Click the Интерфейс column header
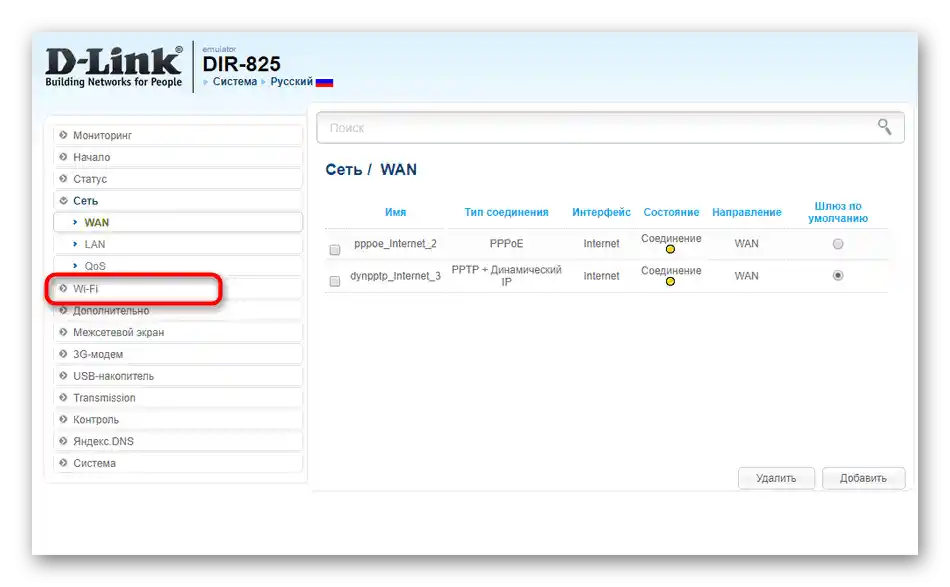The height and width of the screenshot is (587, 950). [x=601, y=212]
